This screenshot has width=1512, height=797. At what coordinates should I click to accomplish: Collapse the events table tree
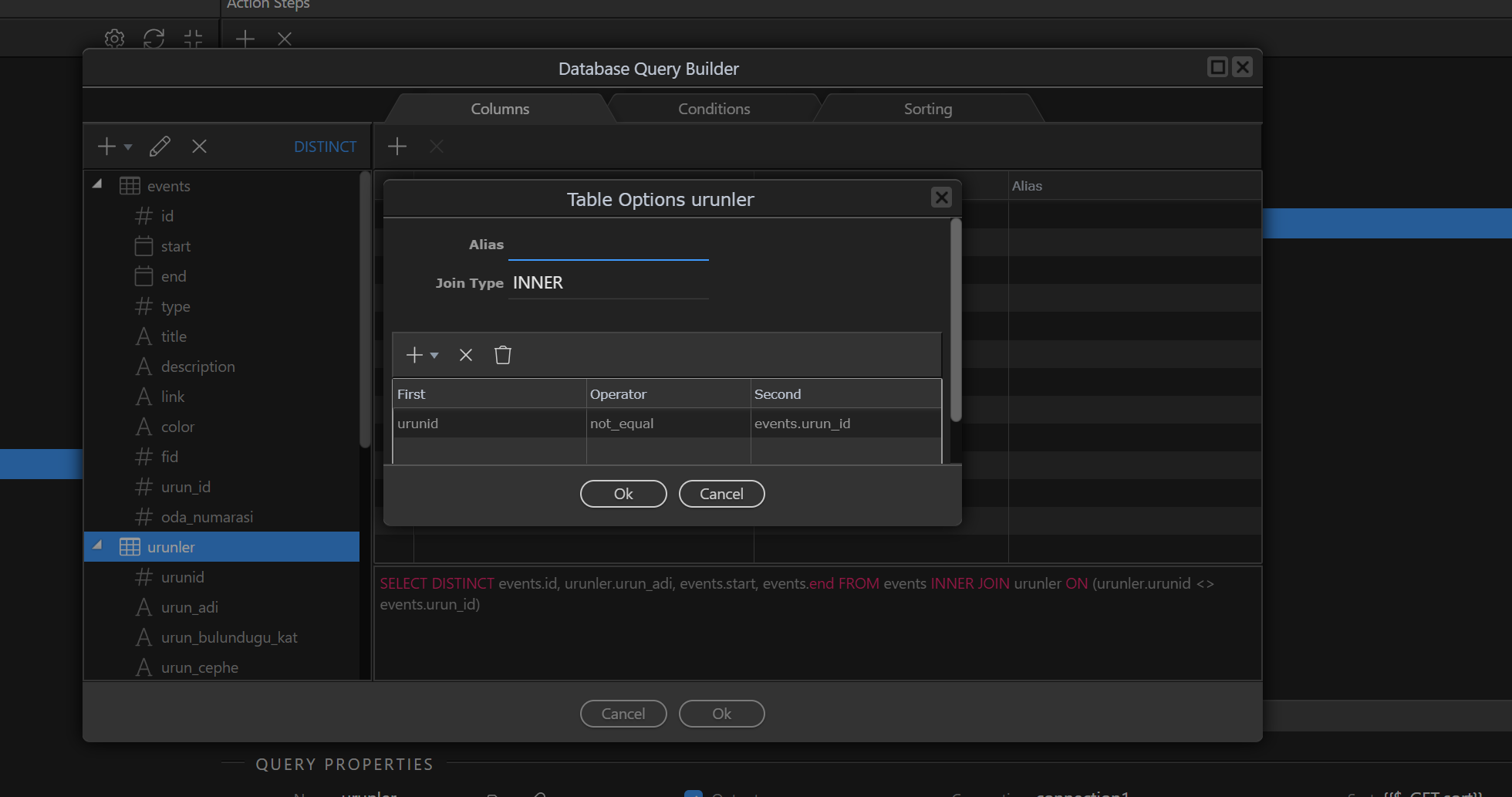[x=98, y=184]
